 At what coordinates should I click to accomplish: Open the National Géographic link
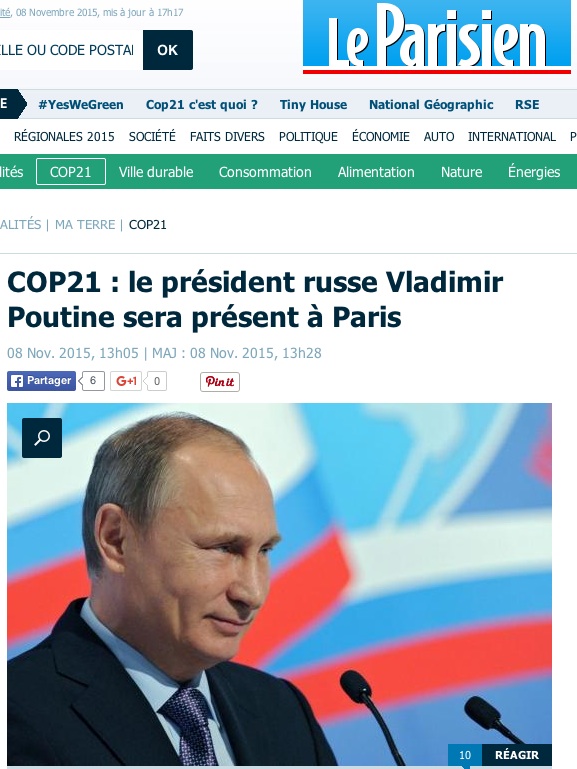pyautogui.click(x=431, y=104)
